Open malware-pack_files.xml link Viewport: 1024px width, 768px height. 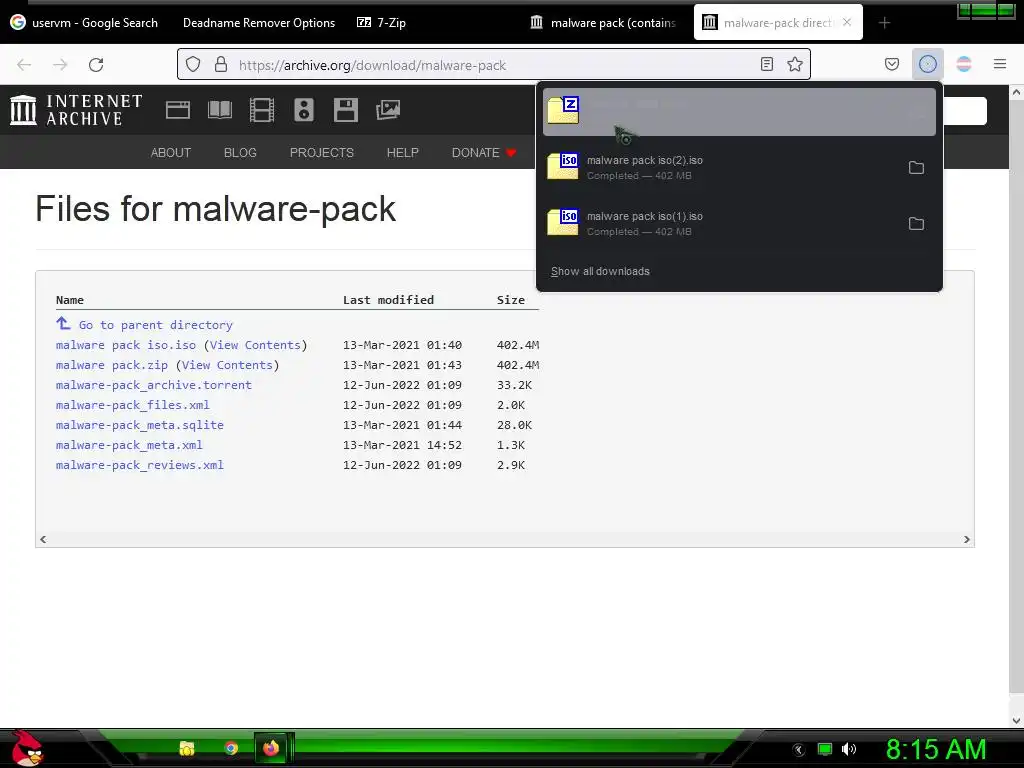pos(133,405)
